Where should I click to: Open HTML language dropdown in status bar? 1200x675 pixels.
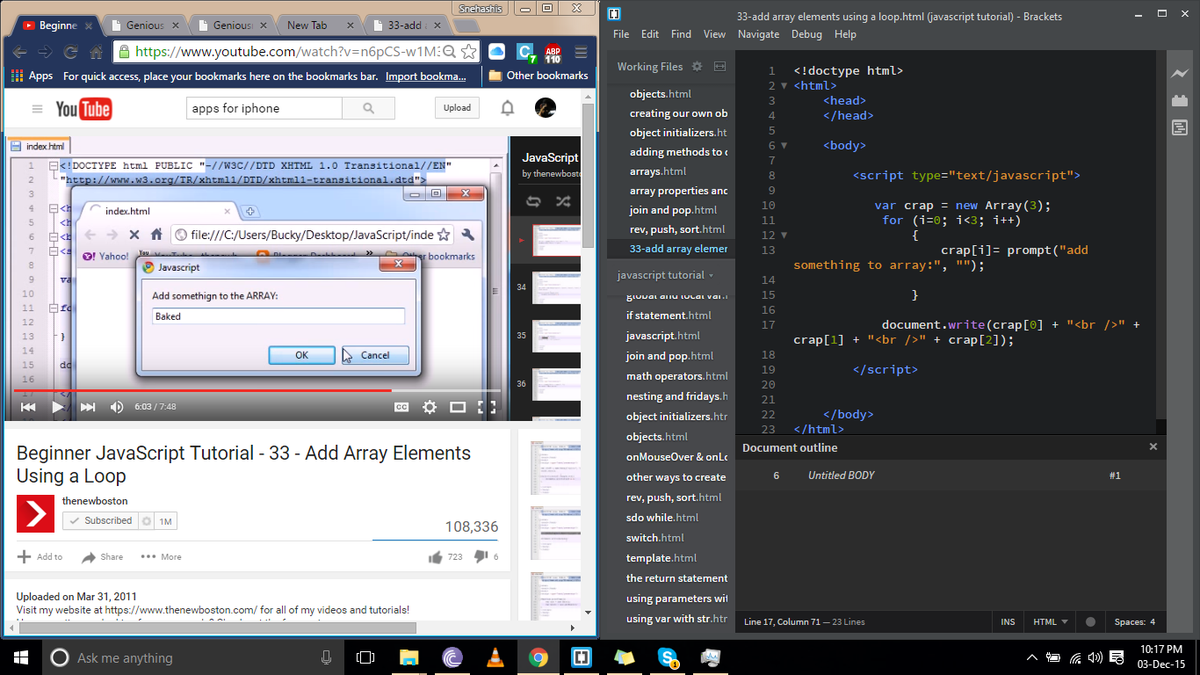1050,622
